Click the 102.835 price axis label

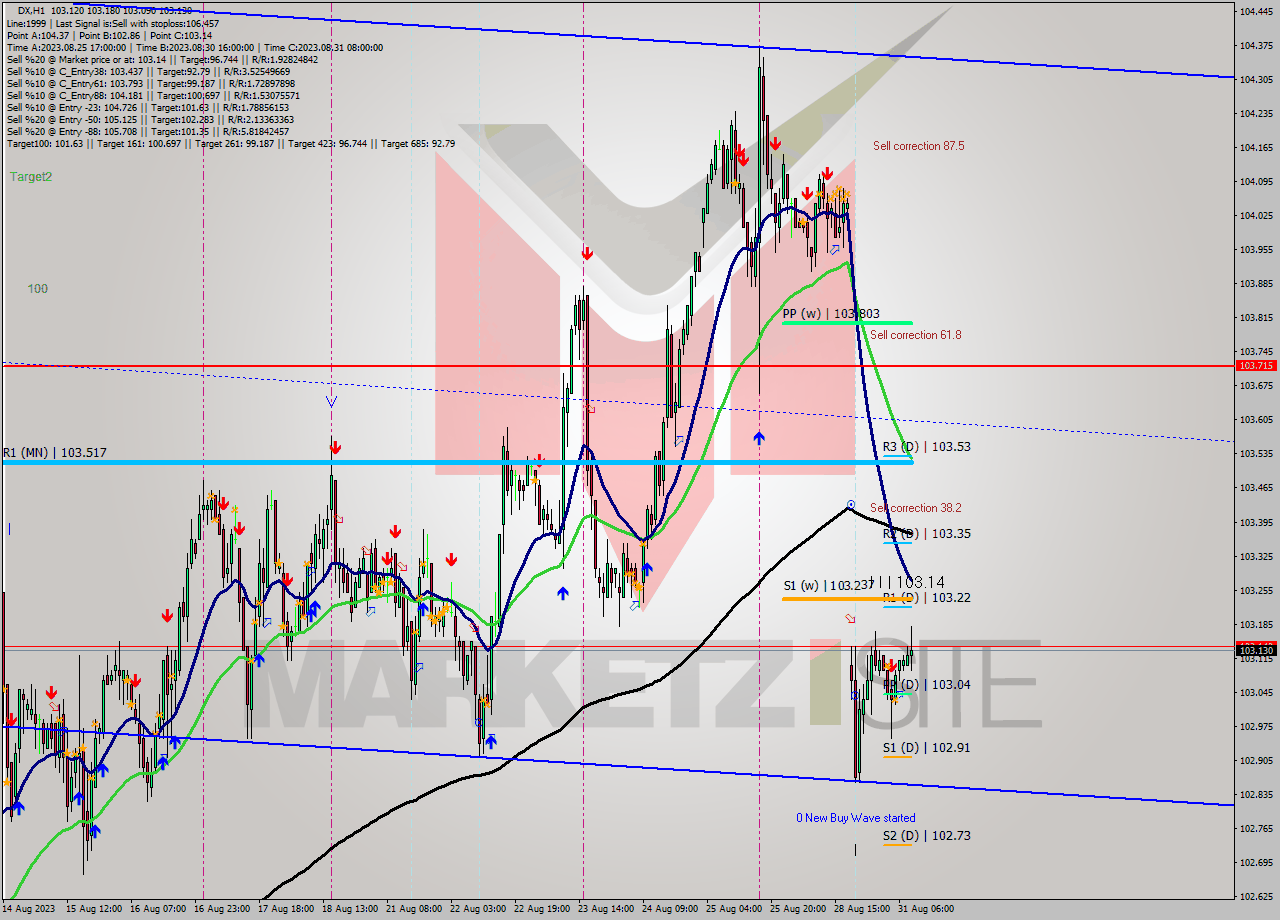[1256, 794]
